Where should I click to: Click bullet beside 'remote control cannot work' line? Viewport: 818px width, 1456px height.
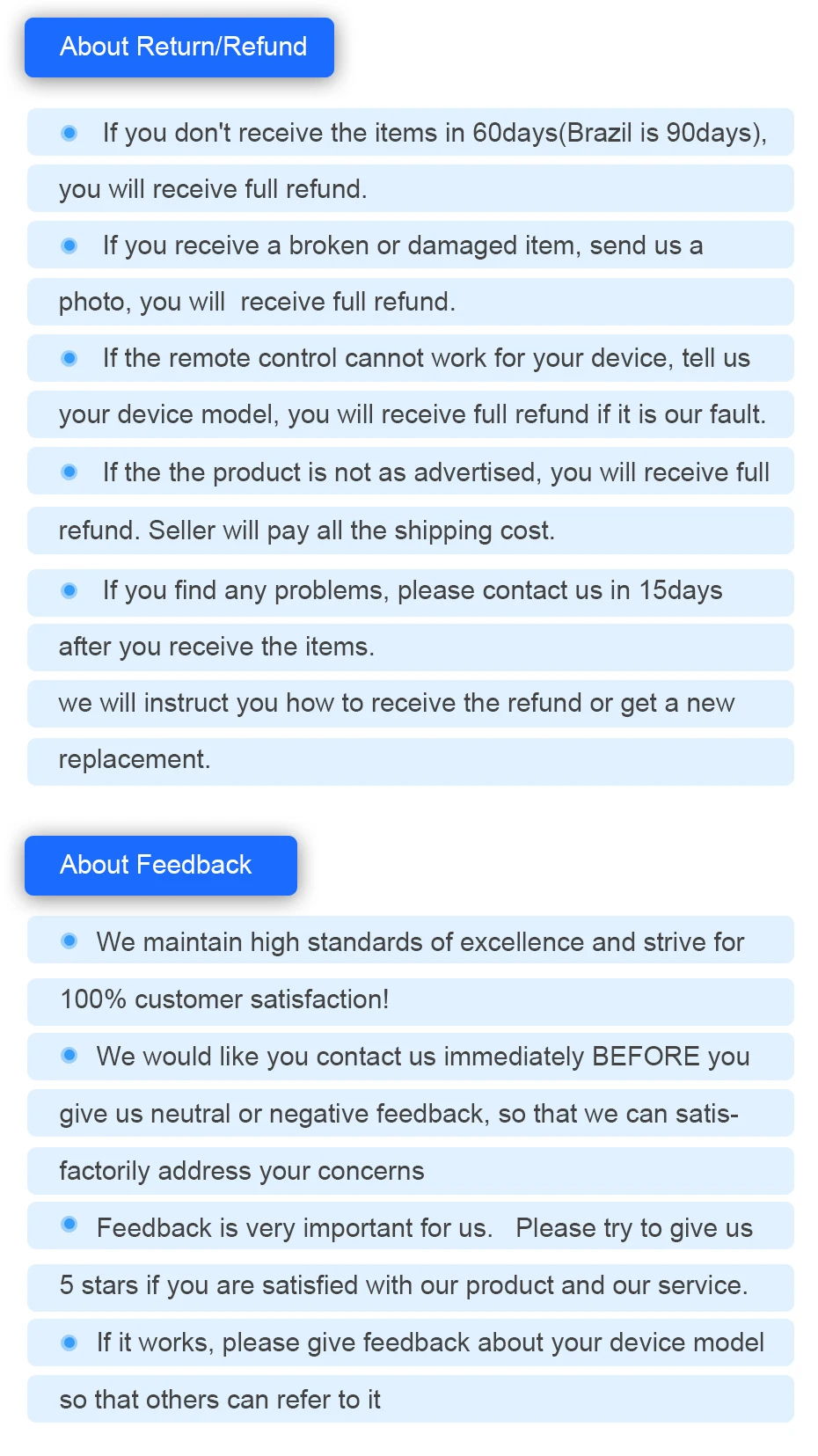point(69,358)
